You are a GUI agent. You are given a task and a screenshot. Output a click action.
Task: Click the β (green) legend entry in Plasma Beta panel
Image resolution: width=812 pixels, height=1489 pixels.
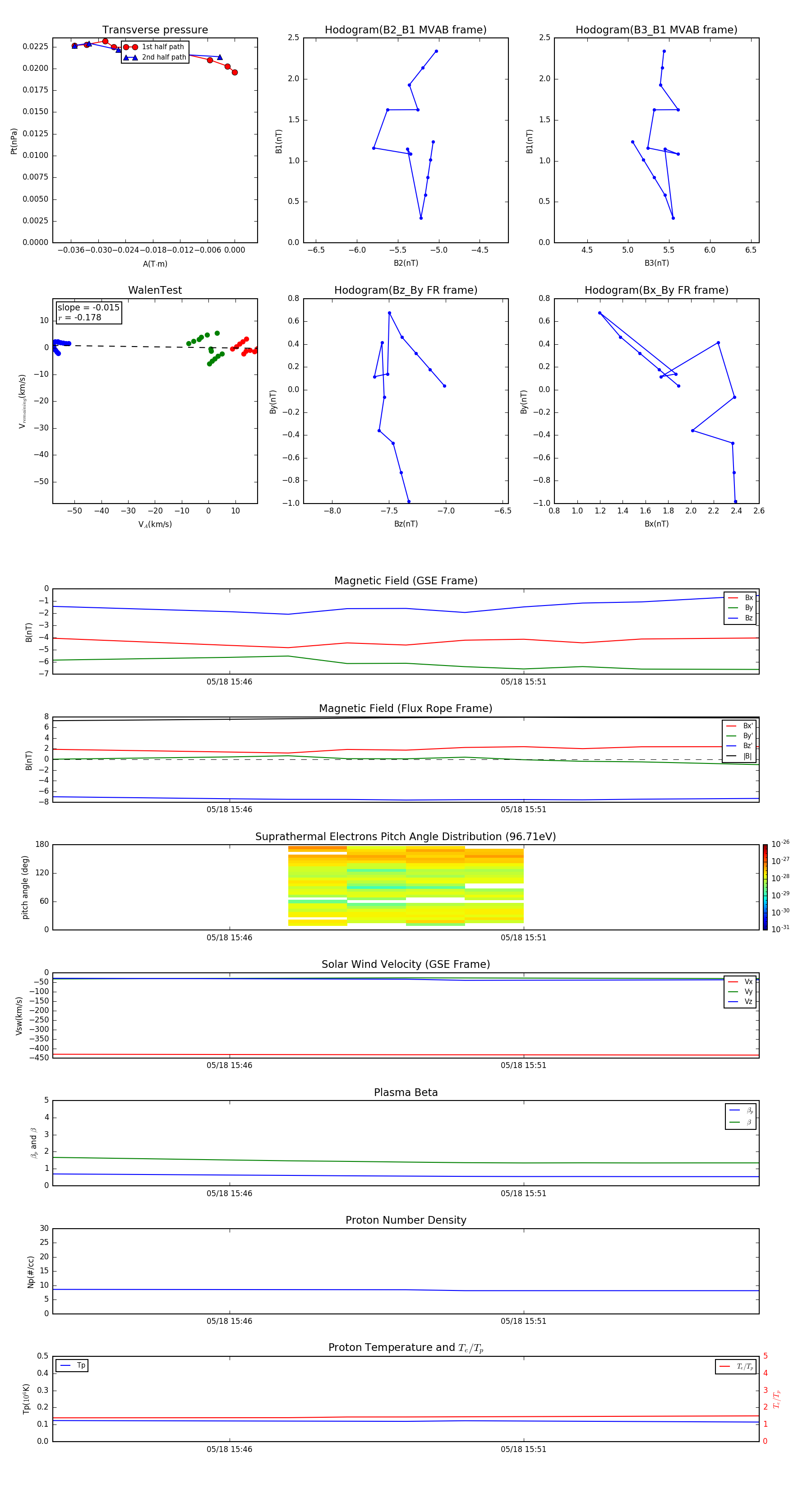click(x=741, y=1122)
